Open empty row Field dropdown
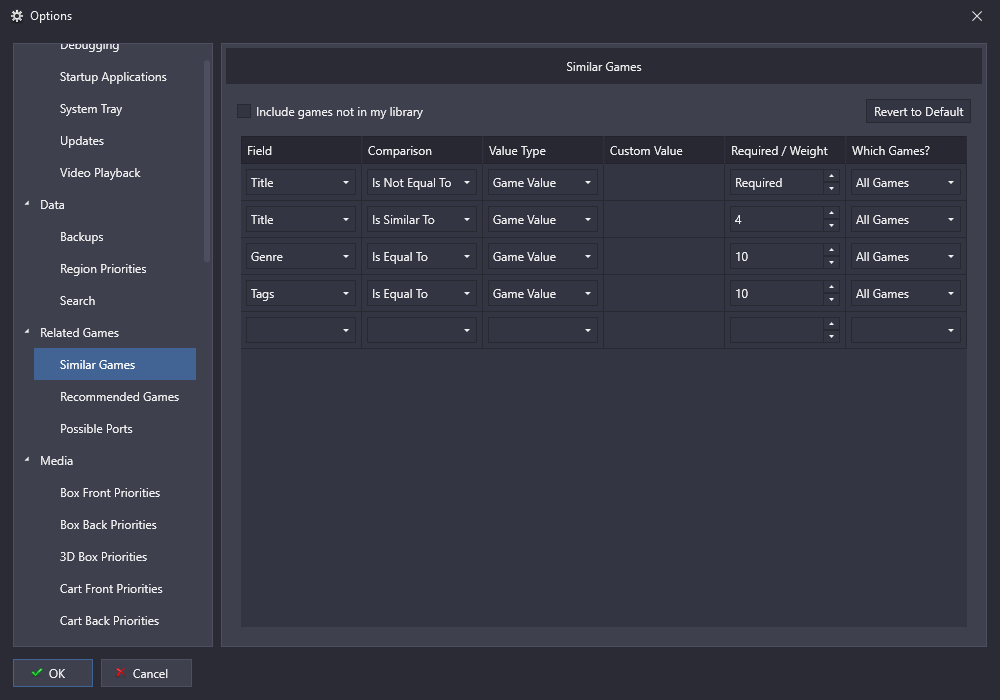1000x700 pixels. tap(300, 330)
